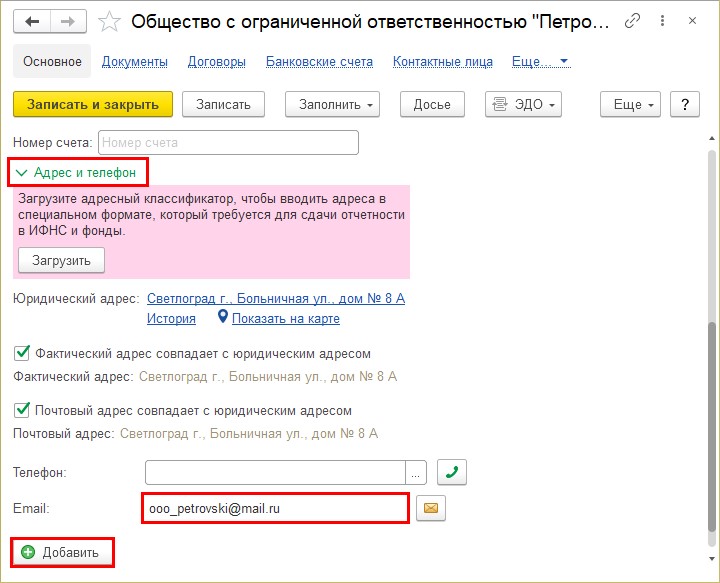The width and height of the screenshot is (720, 583).
Task: Switch to the Банковские счета tab
Action: tap(319, 61)
